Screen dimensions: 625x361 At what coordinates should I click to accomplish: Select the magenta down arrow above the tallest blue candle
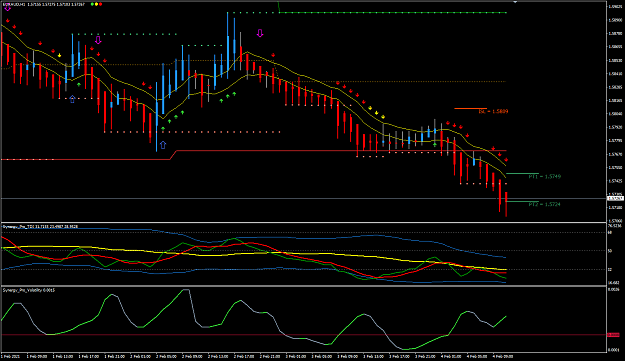pos(260,33)
